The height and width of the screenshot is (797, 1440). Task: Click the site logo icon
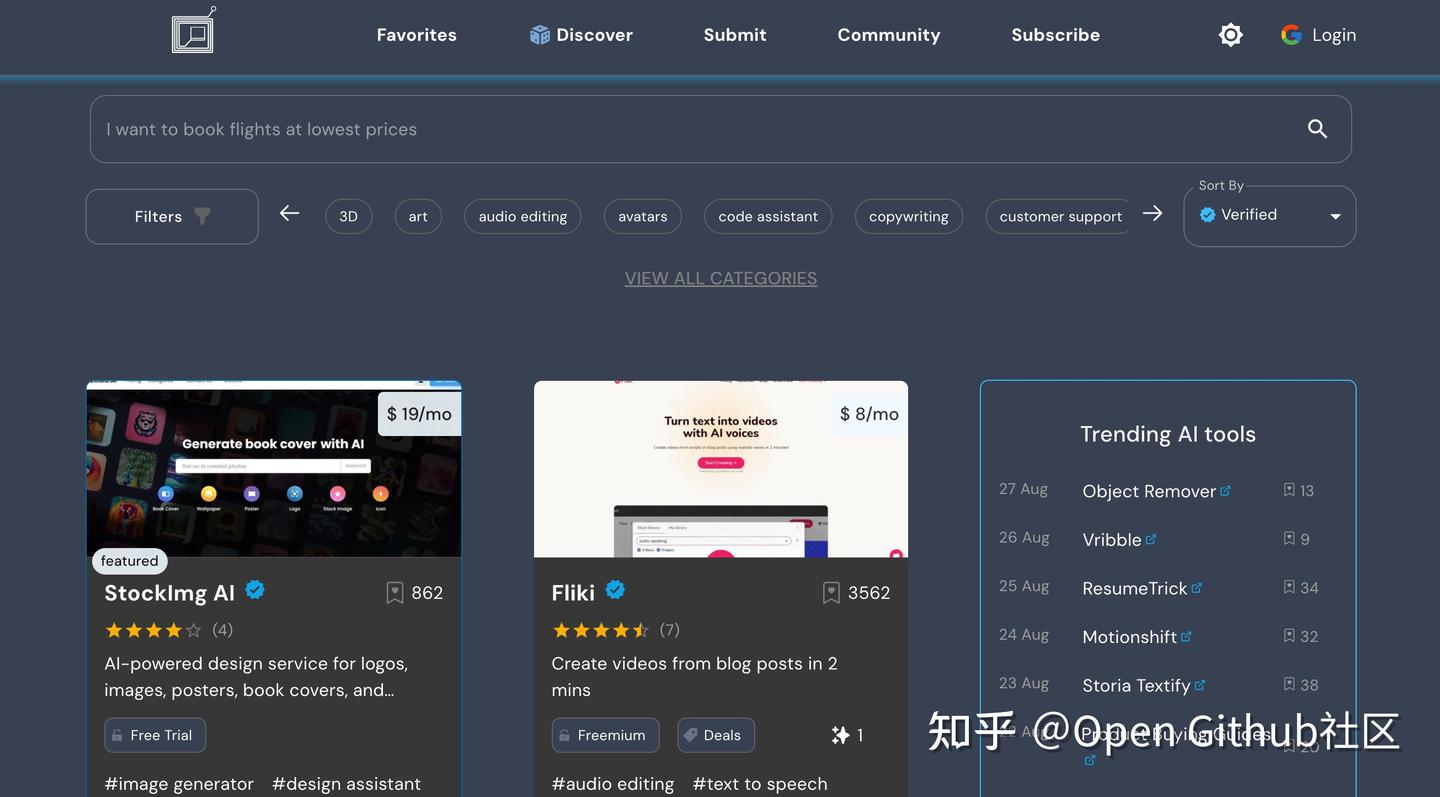click(193, 30)
